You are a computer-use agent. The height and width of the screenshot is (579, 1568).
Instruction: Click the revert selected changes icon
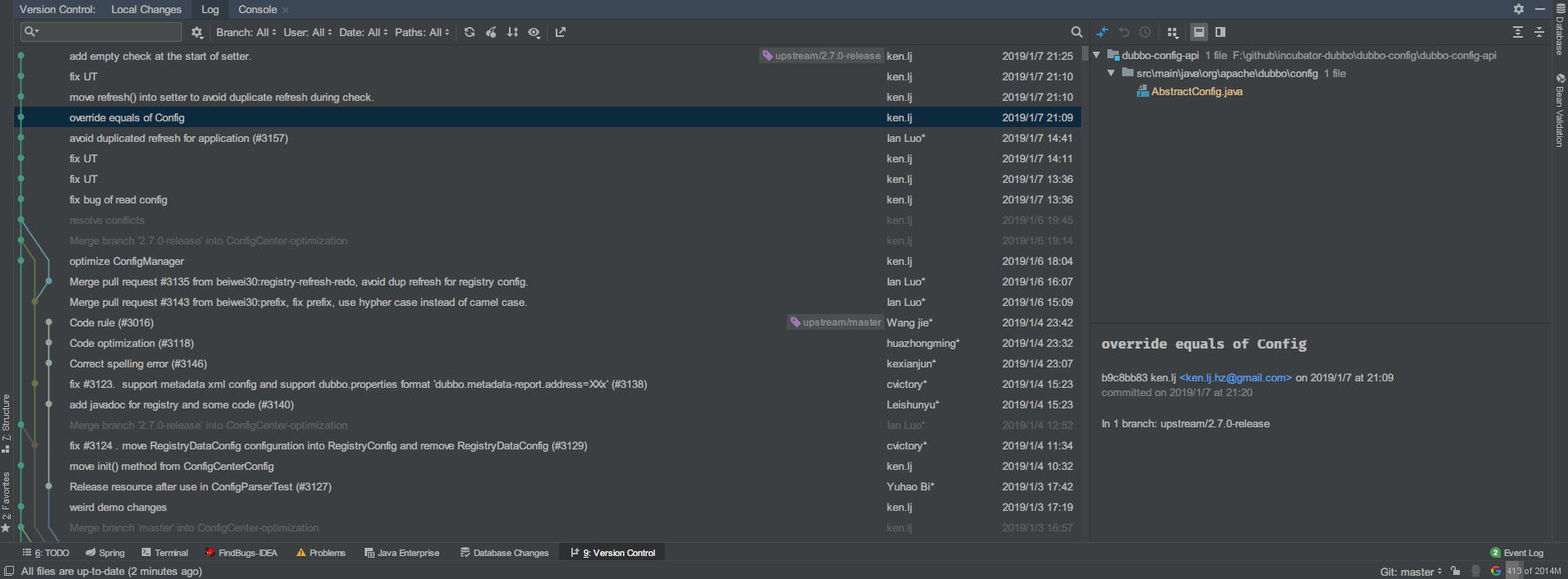(x=1125, y=32)
